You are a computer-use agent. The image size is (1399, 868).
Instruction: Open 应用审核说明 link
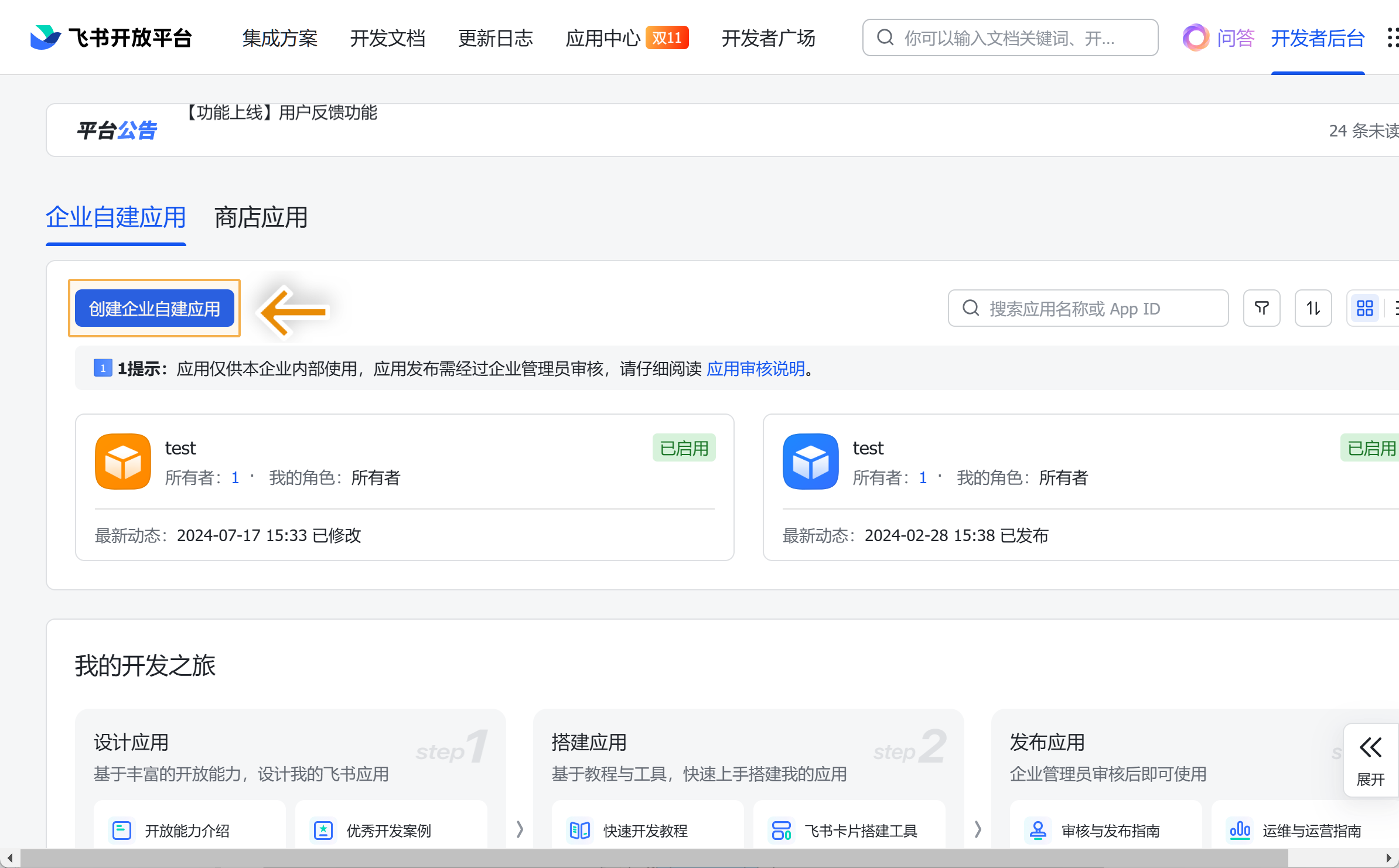coord(756,368)
